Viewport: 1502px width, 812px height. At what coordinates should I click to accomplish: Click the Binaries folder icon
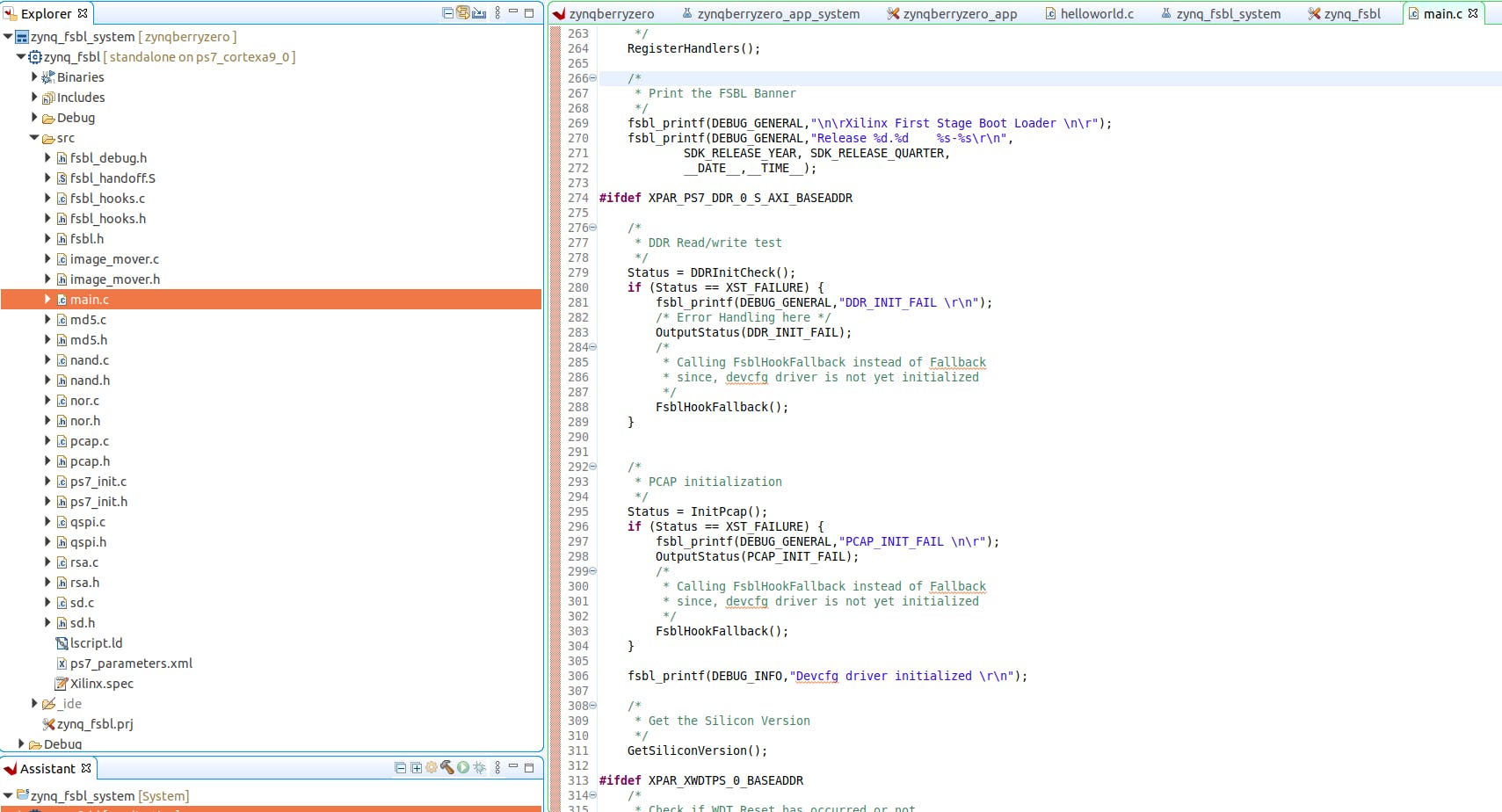48,77
